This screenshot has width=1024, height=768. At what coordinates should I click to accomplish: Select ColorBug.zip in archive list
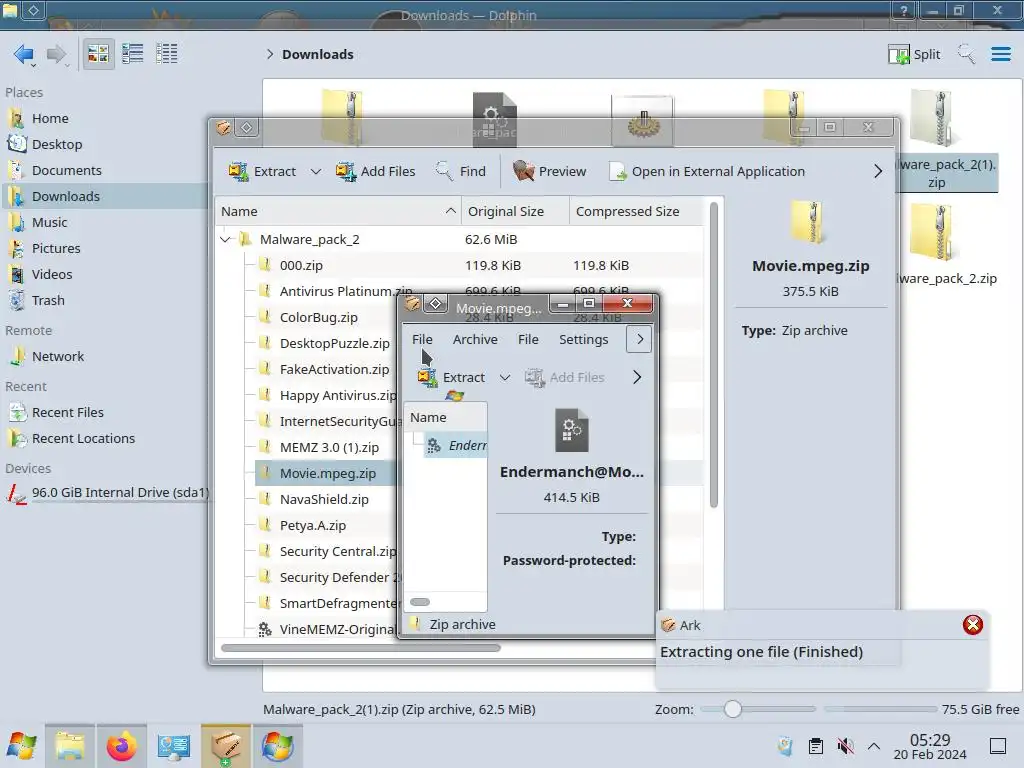(x=318, y=317)
